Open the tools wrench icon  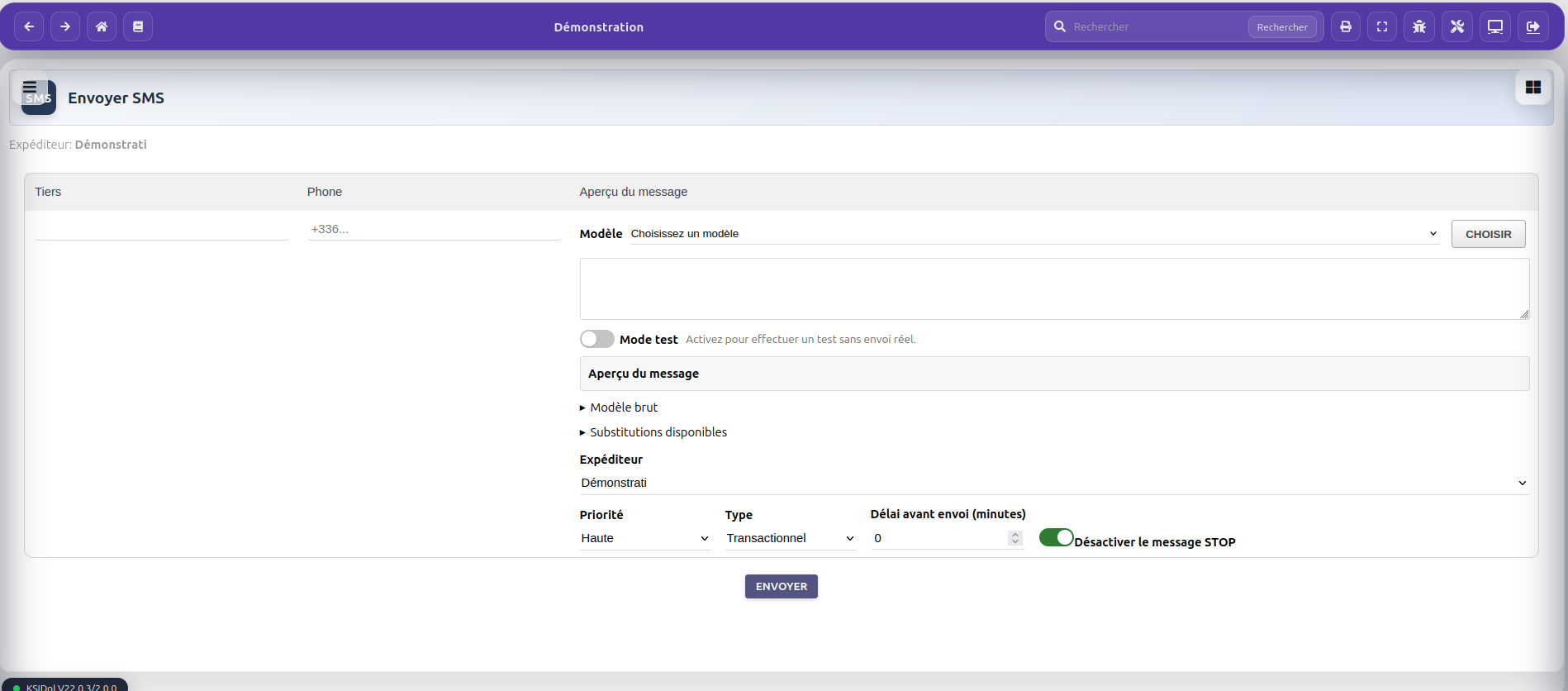(1457, 26)
